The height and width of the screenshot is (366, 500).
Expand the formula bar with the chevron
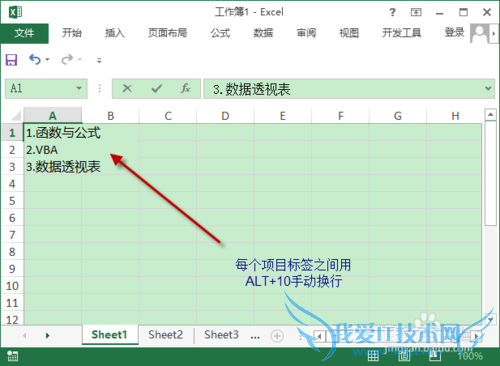point(488,88)
